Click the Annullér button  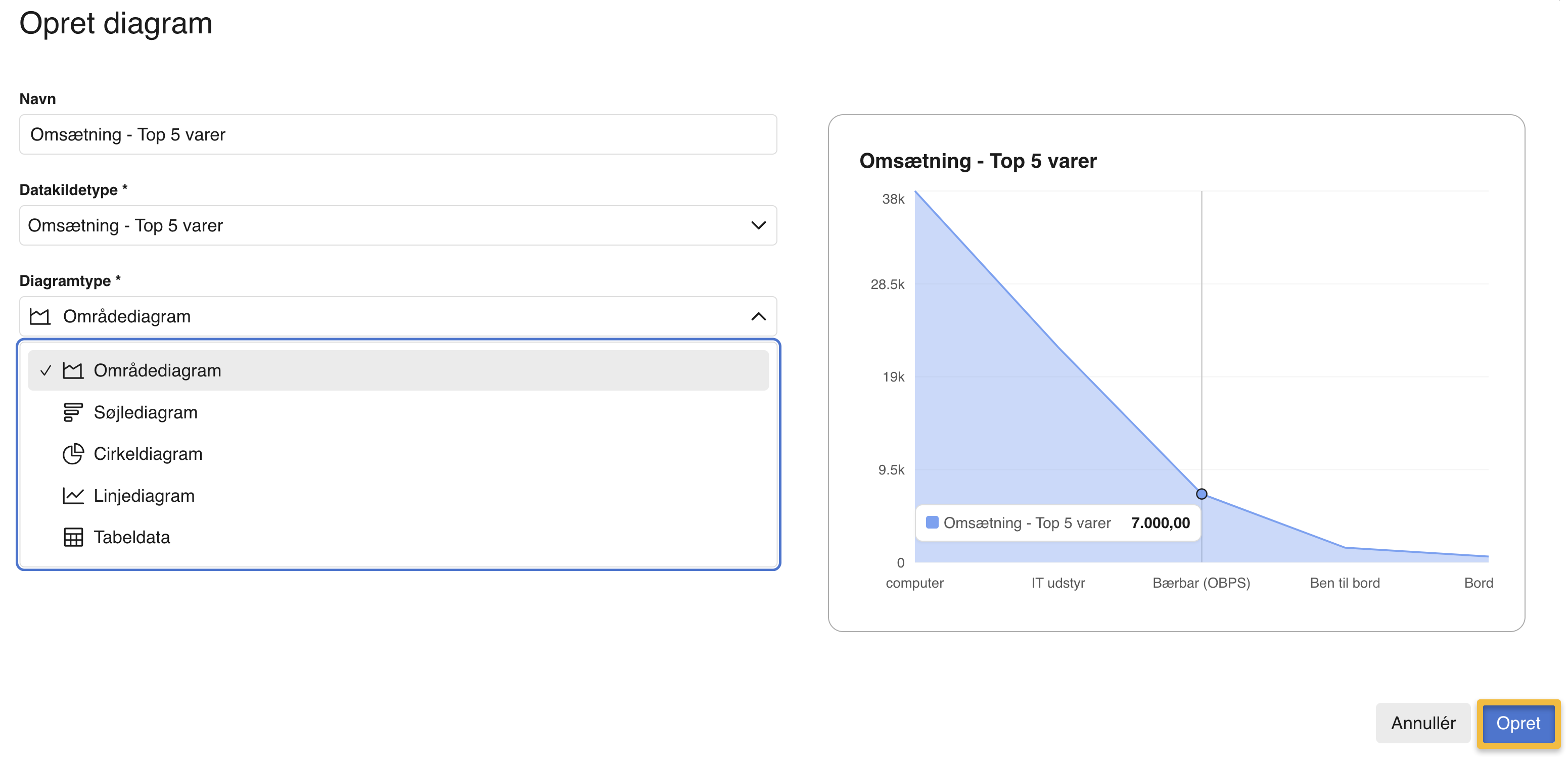point(1422,723)
